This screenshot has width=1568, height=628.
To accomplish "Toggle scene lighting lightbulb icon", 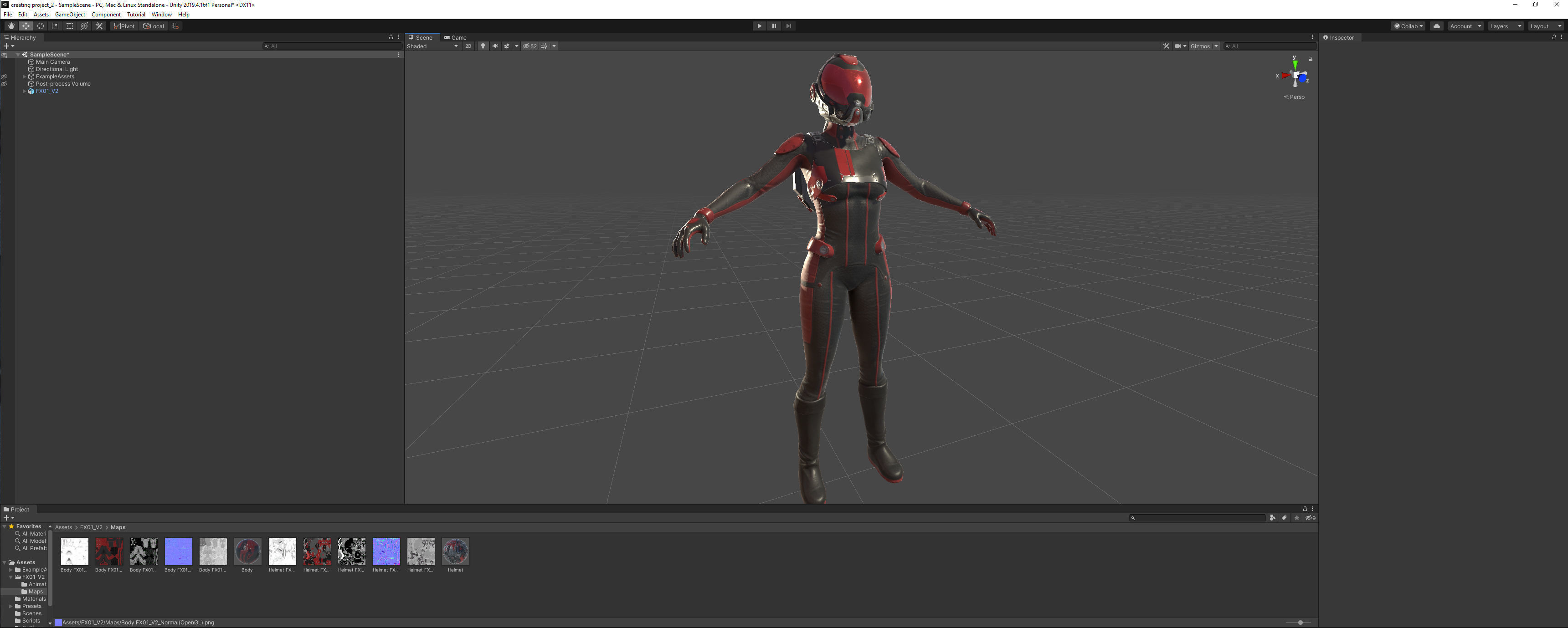I will (x=483, y=46).
